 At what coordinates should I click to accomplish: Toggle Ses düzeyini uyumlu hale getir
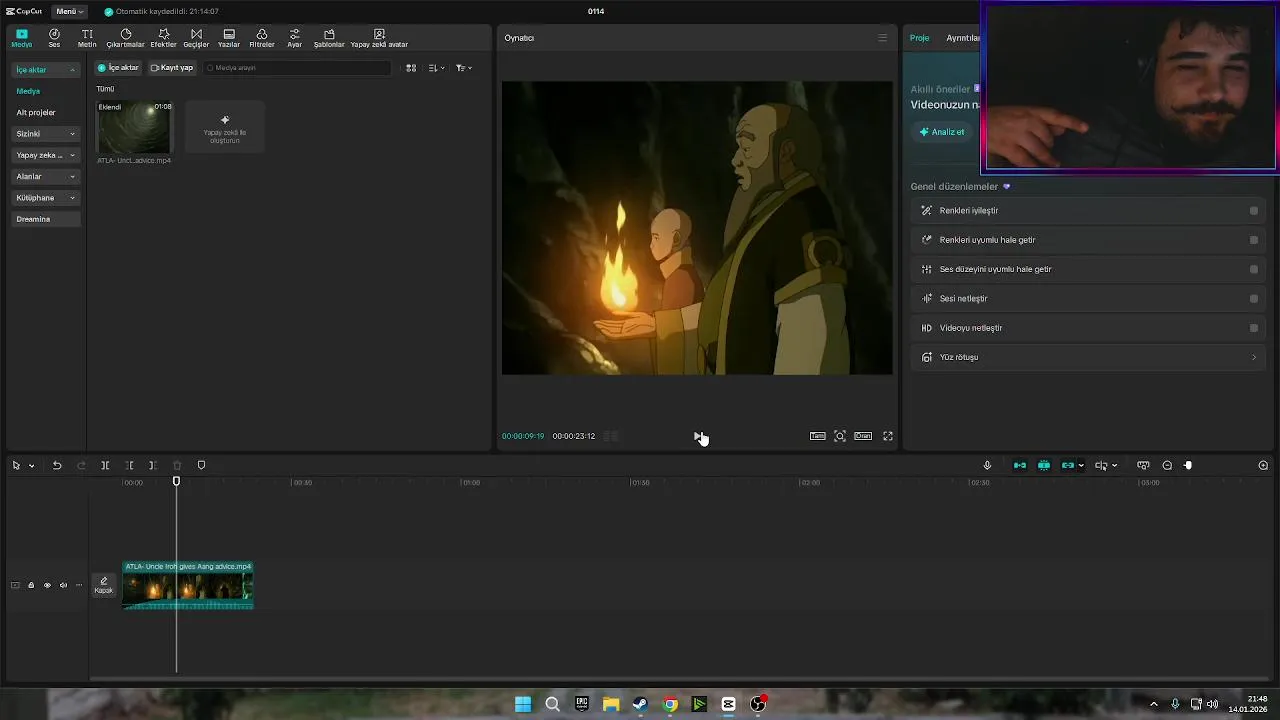1254,269
